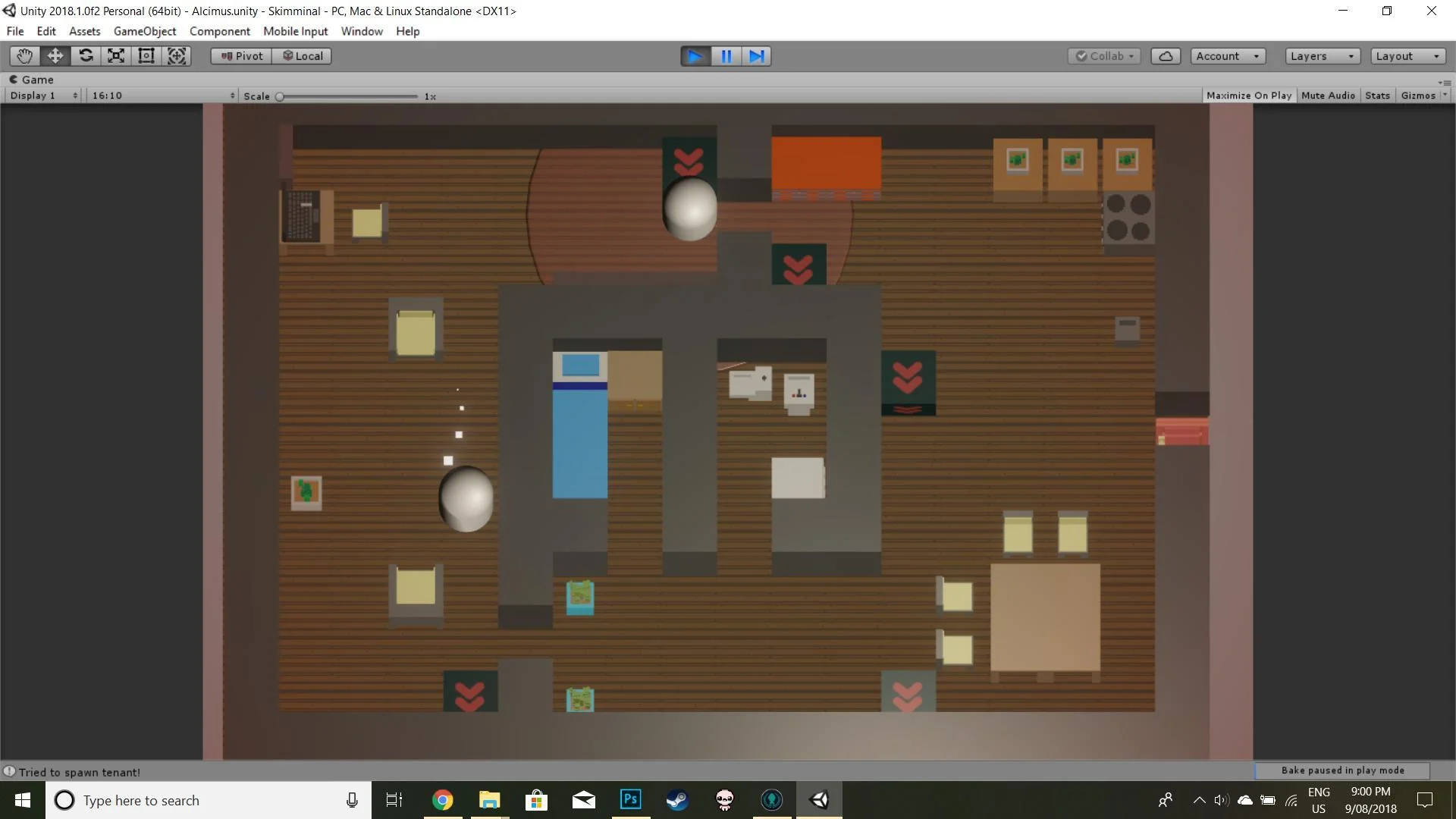1456x819 pixels.
Task: Toggle Mute Audio
Action: tap(1328, 96)
